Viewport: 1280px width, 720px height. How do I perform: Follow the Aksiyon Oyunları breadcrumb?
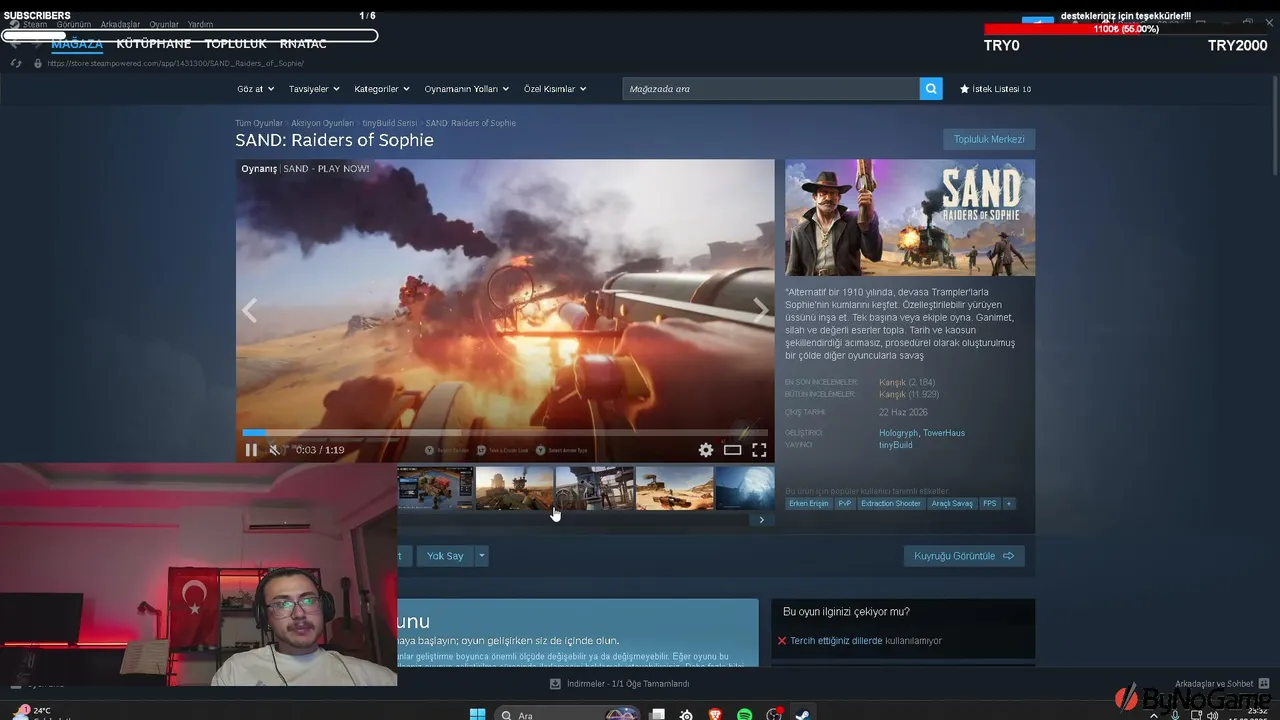[322, 123]
